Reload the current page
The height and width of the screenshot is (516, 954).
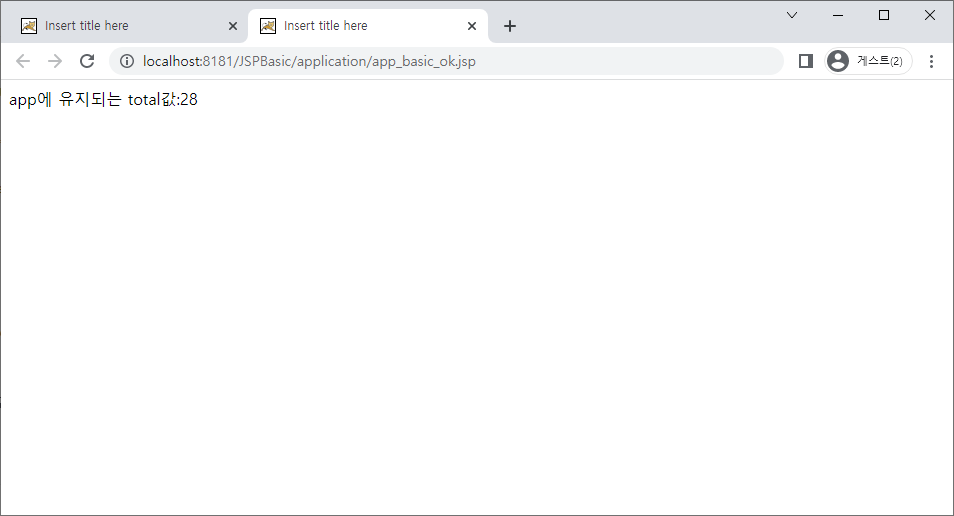[87, 61]
